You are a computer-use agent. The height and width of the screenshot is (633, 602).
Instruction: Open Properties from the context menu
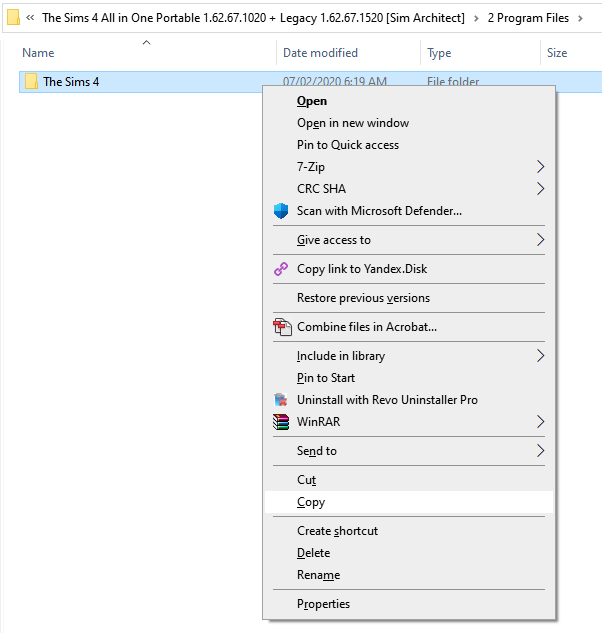(409, 604)
